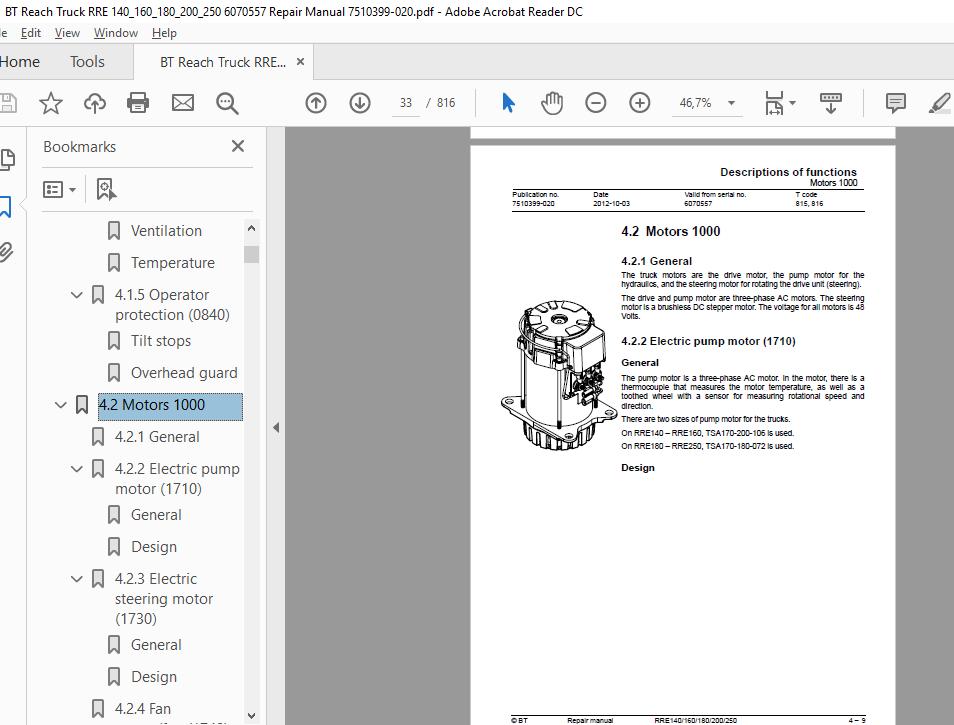Zoom in with plus button

pos(639,103)
